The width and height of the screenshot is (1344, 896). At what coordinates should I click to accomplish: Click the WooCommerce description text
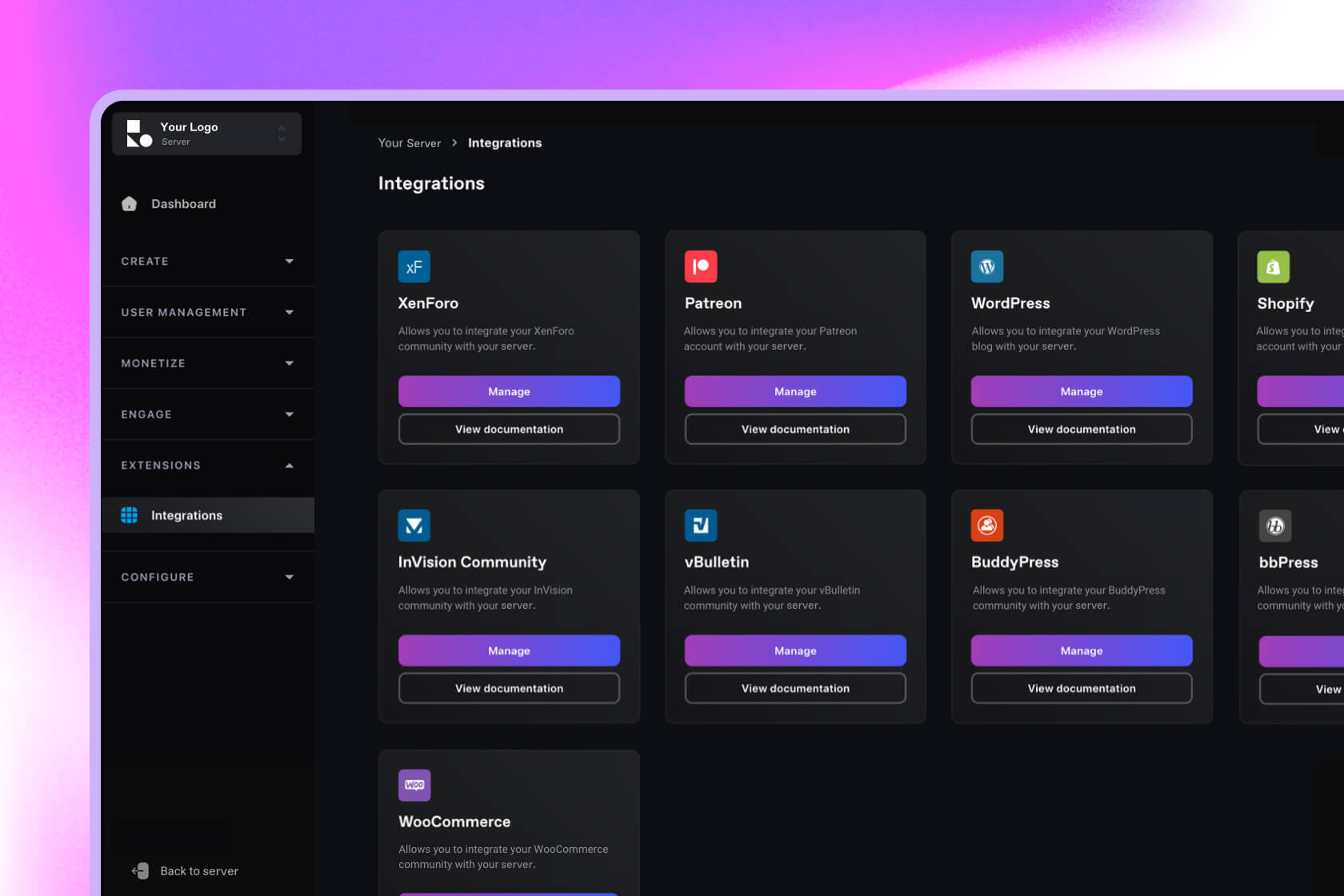pyautogui.click(x=503, y=857)
